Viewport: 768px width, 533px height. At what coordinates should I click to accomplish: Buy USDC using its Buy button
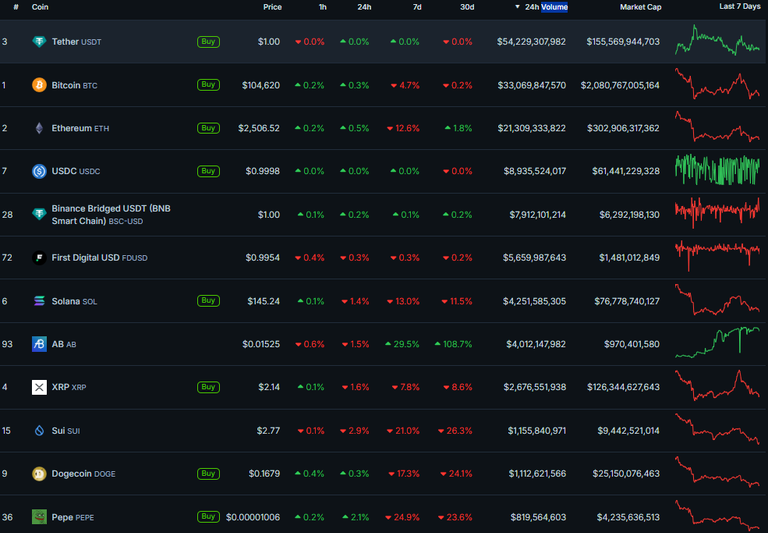208,171
